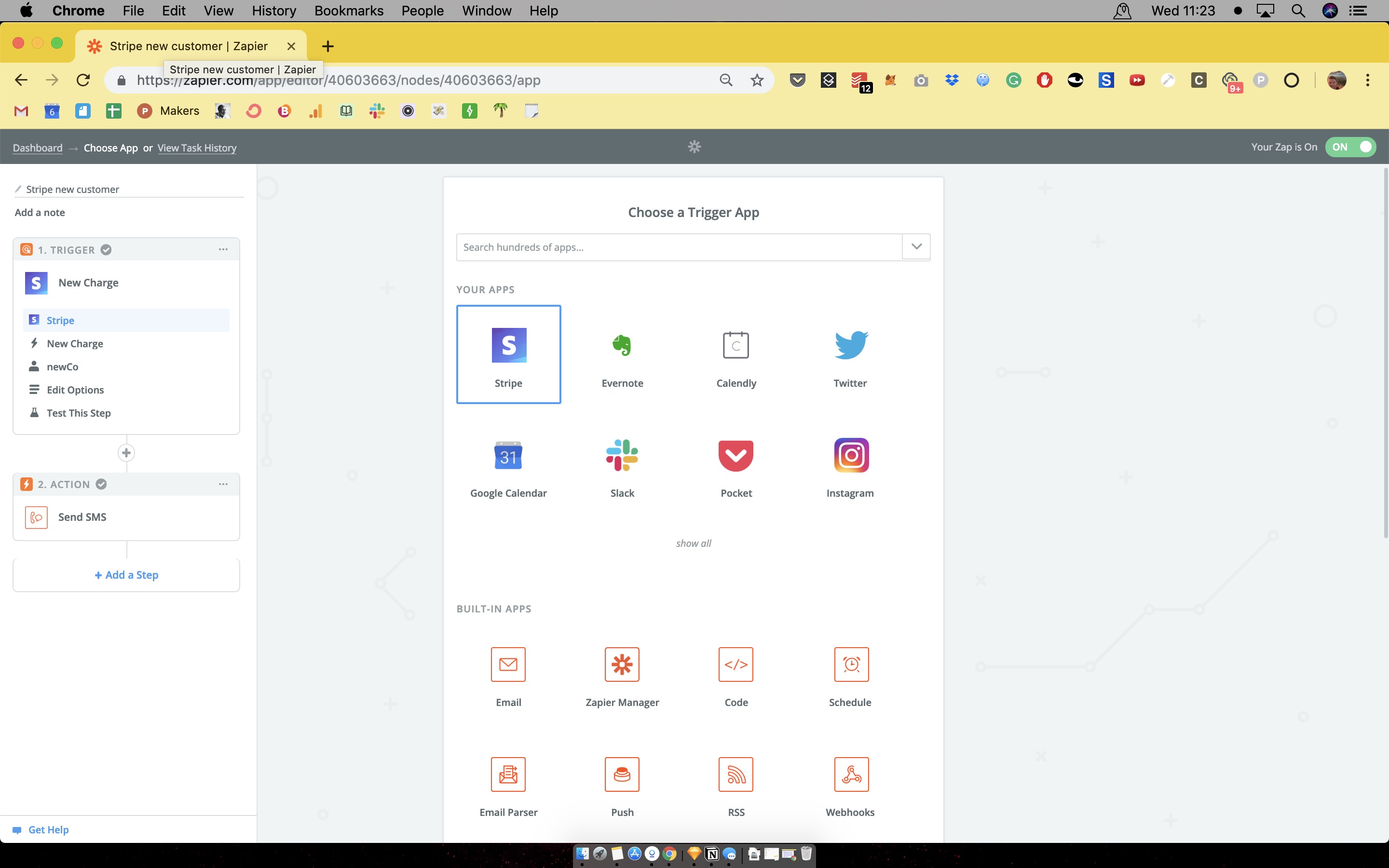This screenshot has height=868, width=1389.
Task: Open the File menu
Action: point(133,11)
